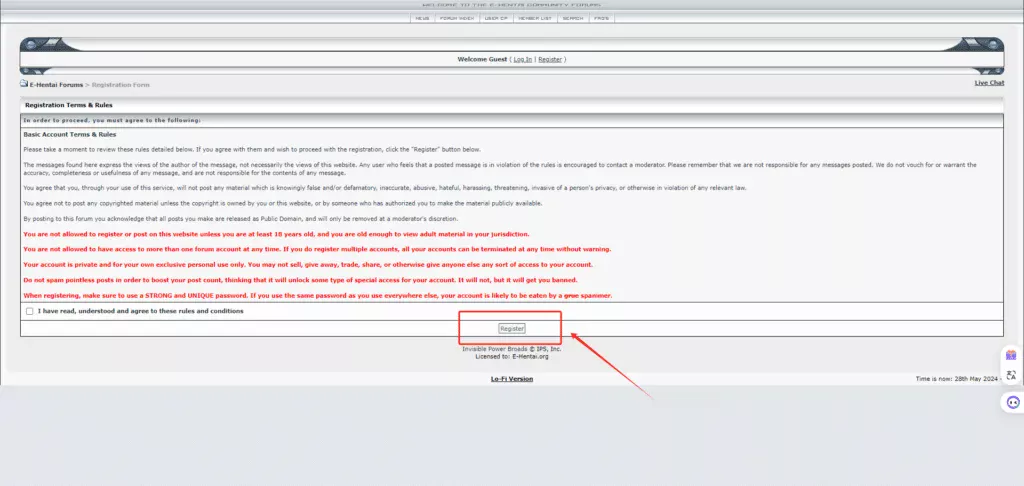Click the Register link beside Log In
This screenshot has height=486, width=1024.
[549, 59]
